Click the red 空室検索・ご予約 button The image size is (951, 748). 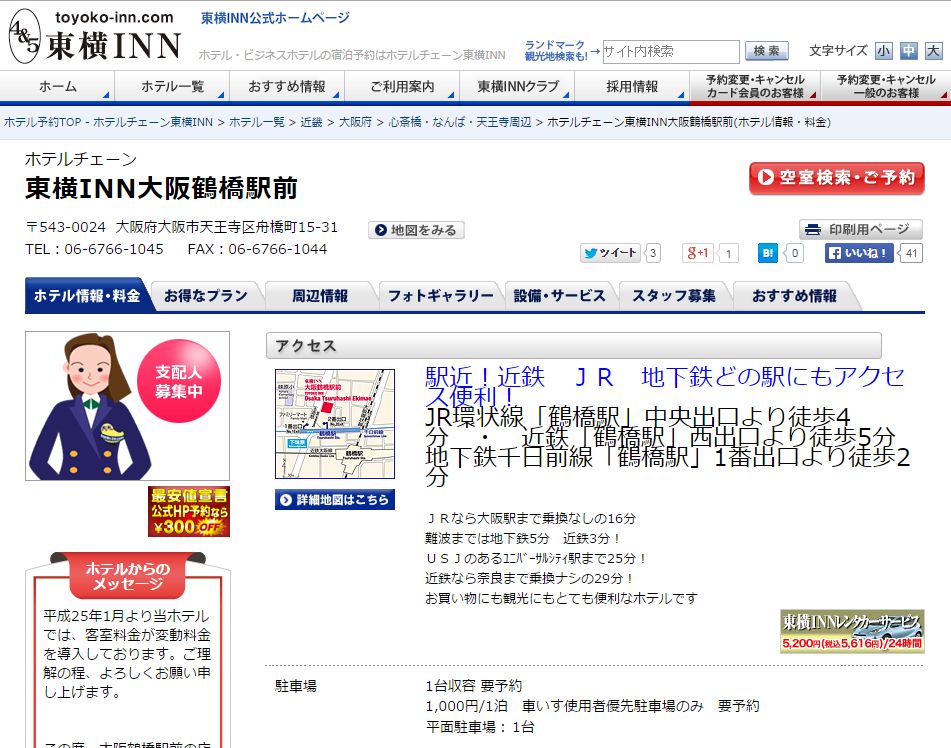coord(836,178)
